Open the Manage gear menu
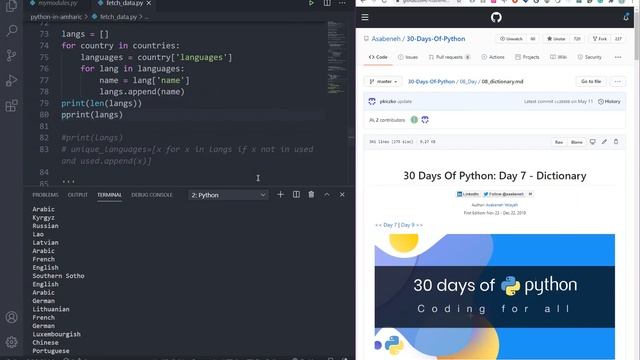640x360 pixels. coord(11,342)
